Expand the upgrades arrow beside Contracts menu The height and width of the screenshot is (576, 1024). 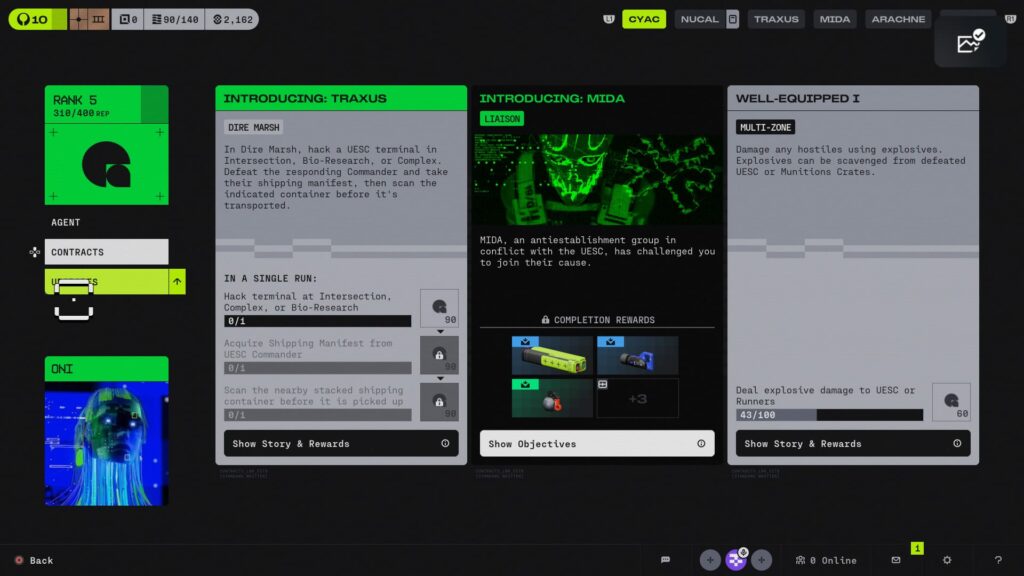tap(177, 282)
